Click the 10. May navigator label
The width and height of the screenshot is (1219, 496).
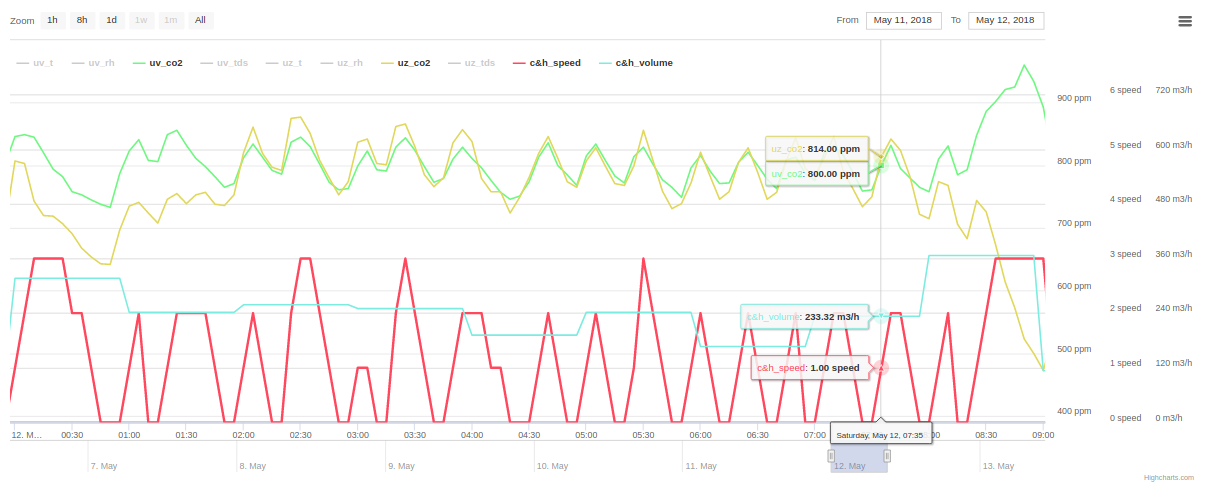(x=552, y=466)
